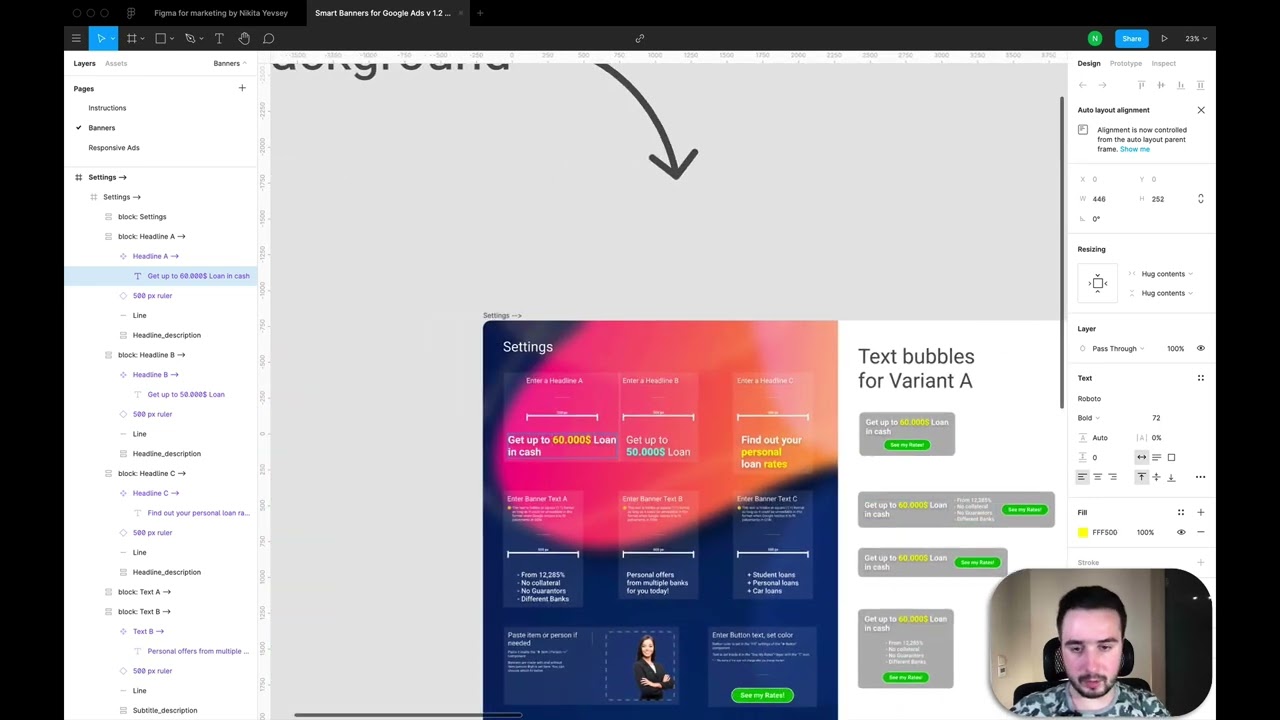The width and height of the screenshot is (1280, 720).
Task: Select the Instructions page
Action: click(107, 108)
